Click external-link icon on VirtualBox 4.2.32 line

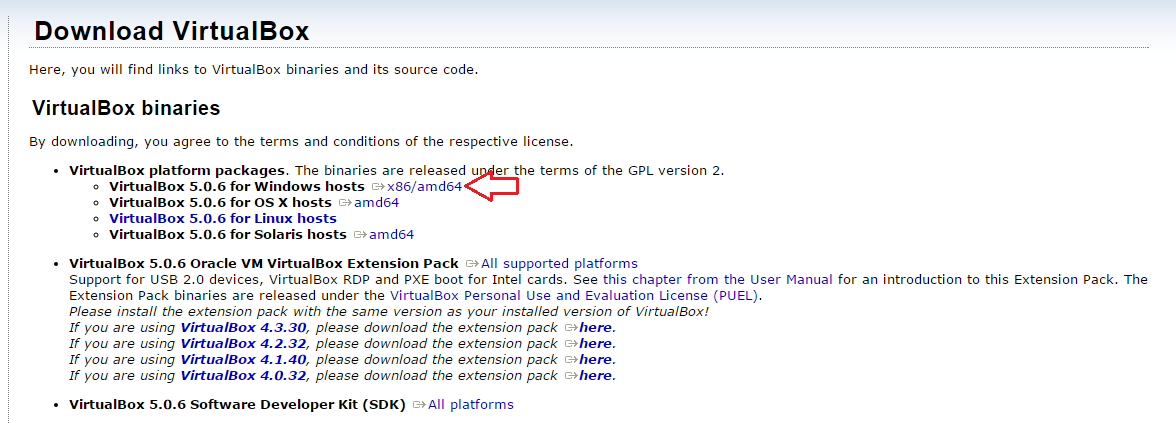point(571,344)
